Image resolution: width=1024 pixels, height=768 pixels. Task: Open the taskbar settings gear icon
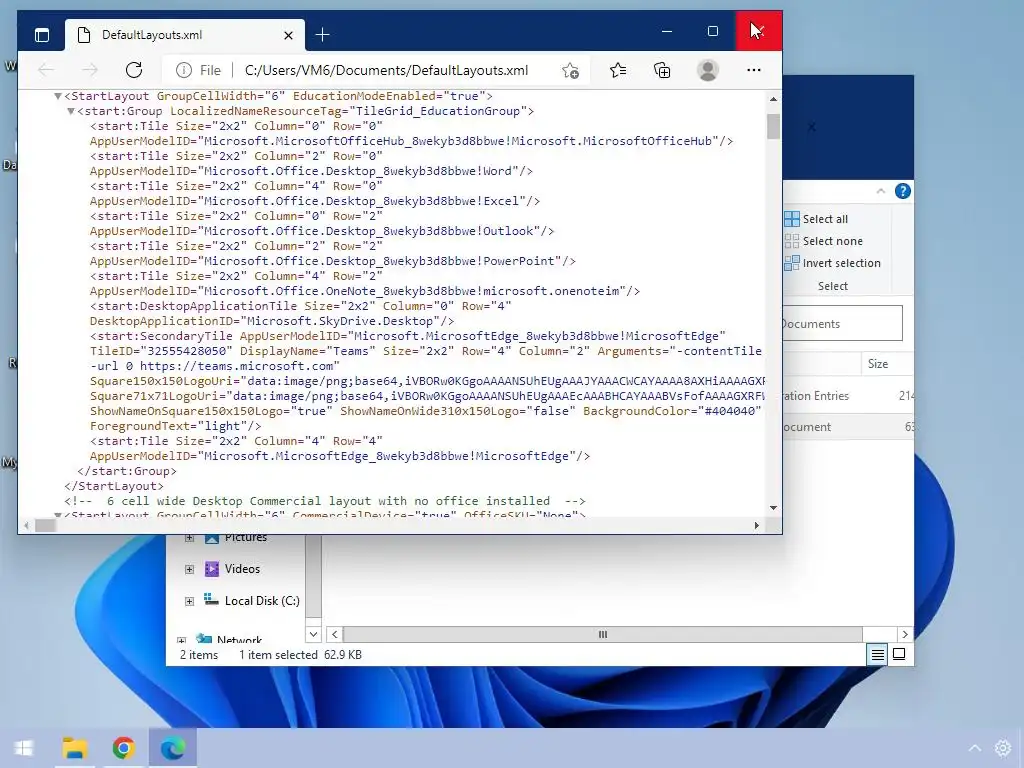point(1002,748)
